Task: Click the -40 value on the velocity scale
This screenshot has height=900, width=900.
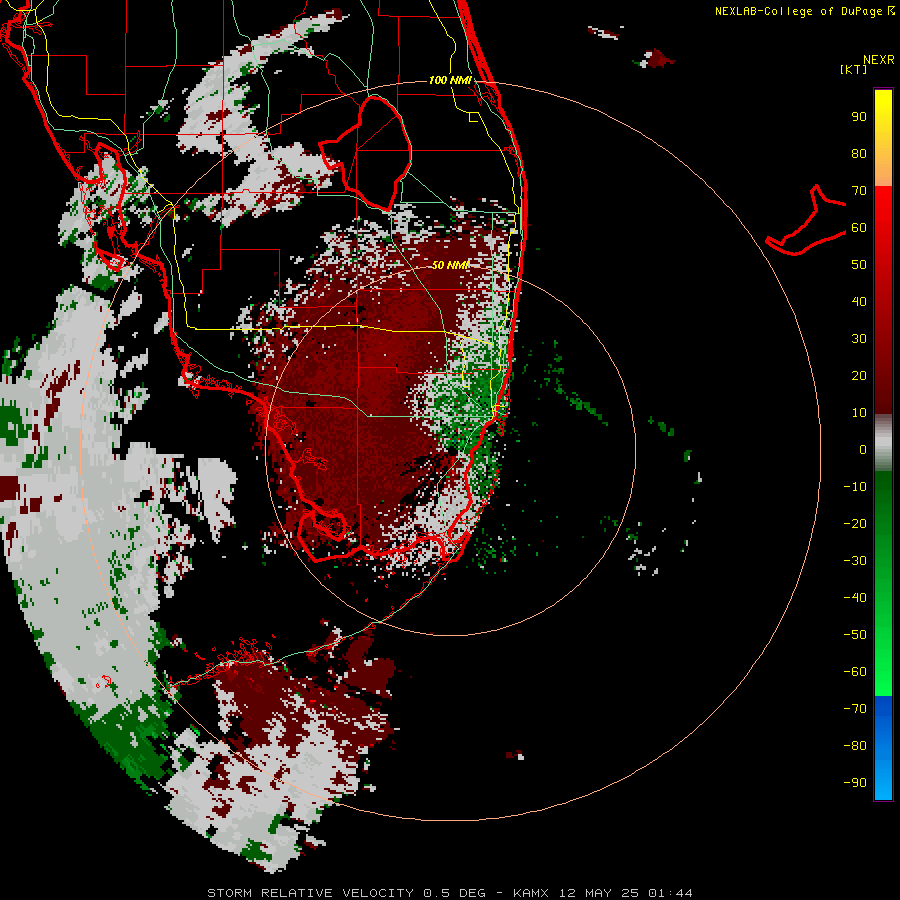Action: (855, 598)
